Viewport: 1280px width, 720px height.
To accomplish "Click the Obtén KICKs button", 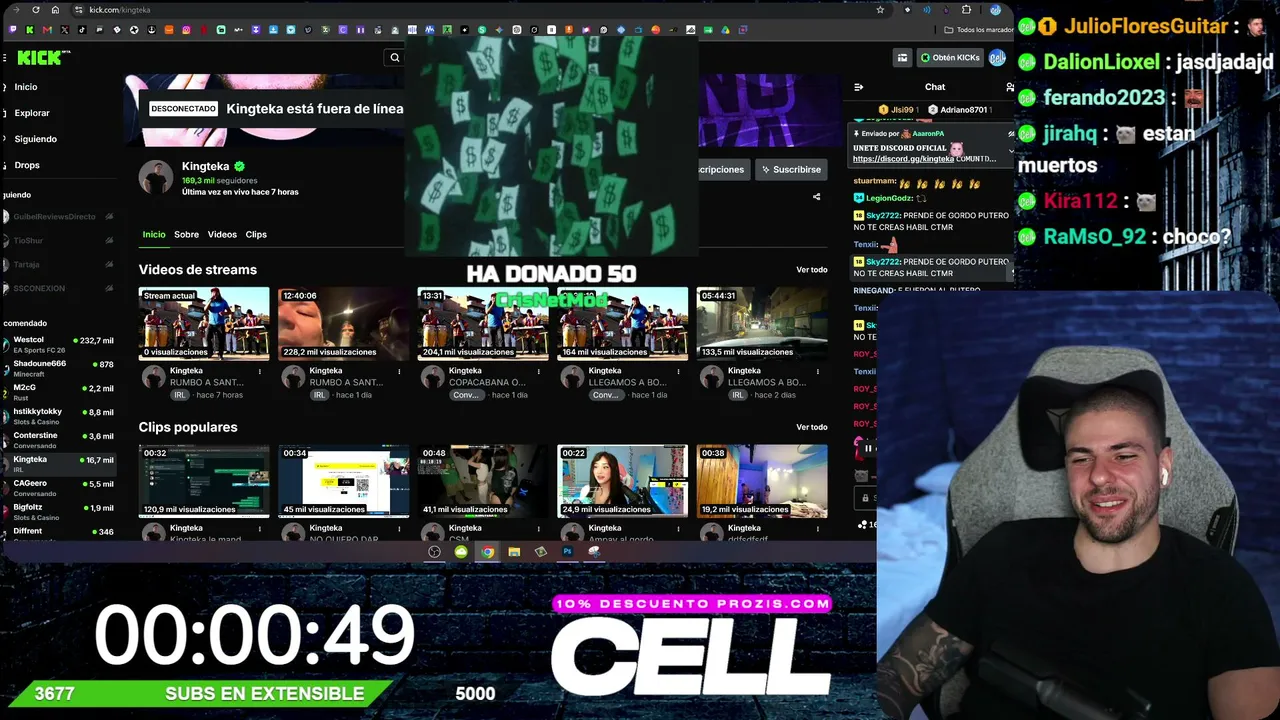I will point(951,58).
